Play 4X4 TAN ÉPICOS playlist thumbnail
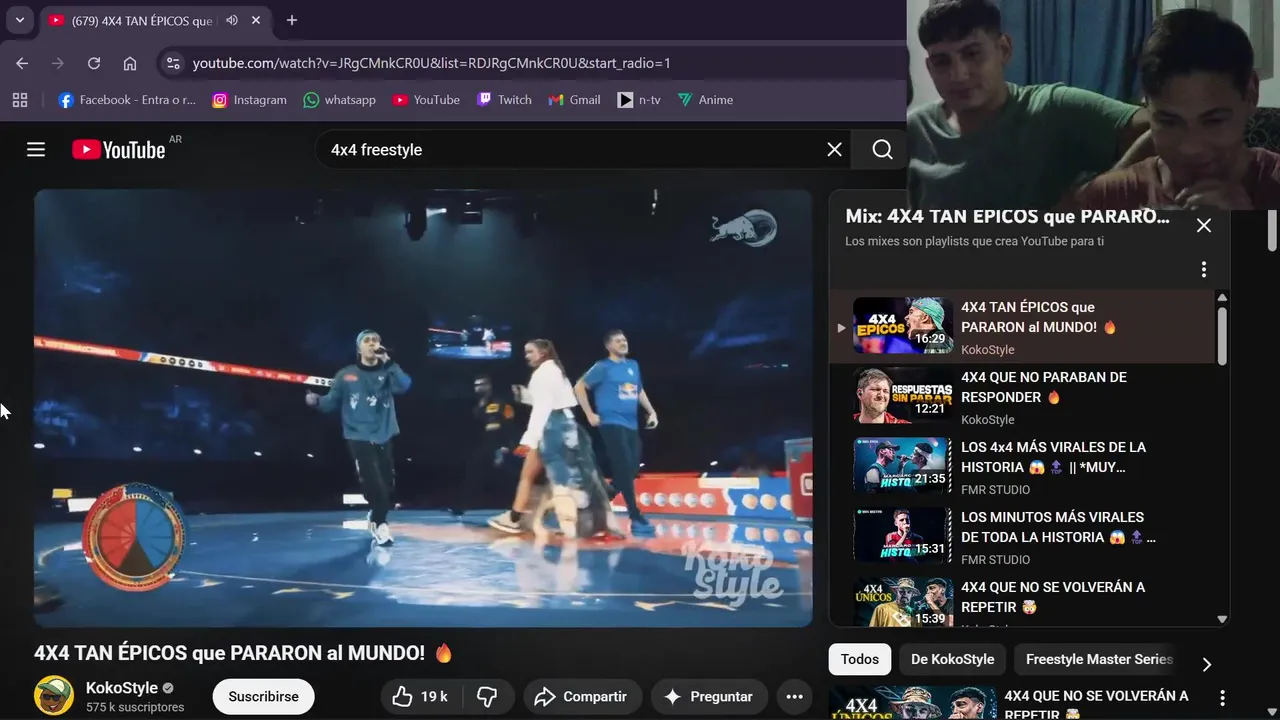Image resolution: width=1280 pixels, height=720 pixels. coord(901,326)
